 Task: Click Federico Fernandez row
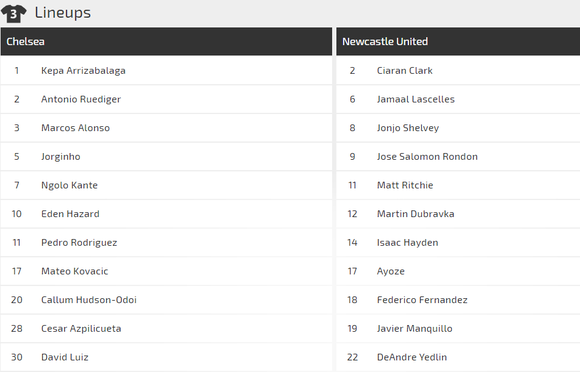click(x=458, y=300)
